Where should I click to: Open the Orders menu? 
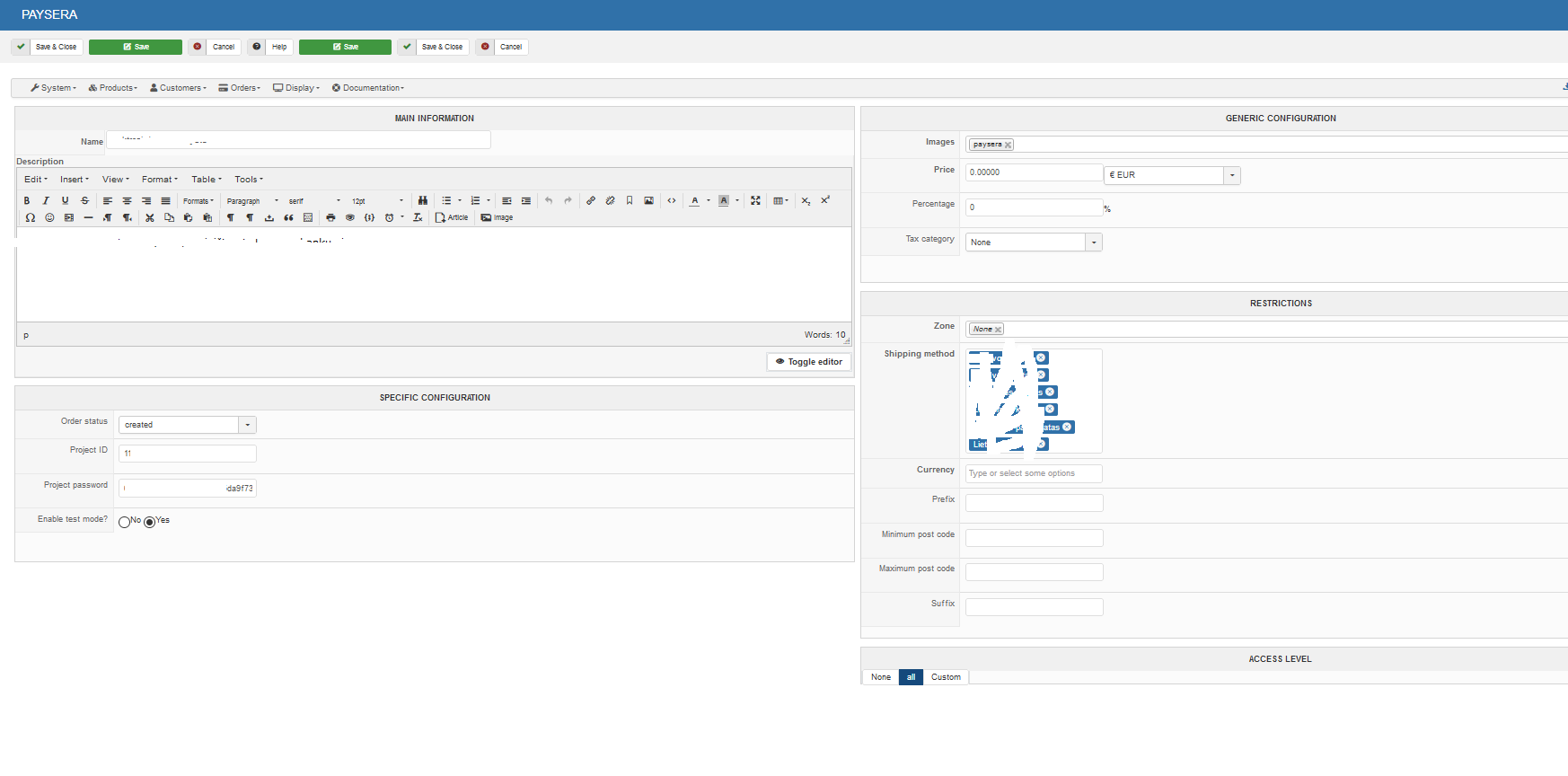(x=240, y=88)
